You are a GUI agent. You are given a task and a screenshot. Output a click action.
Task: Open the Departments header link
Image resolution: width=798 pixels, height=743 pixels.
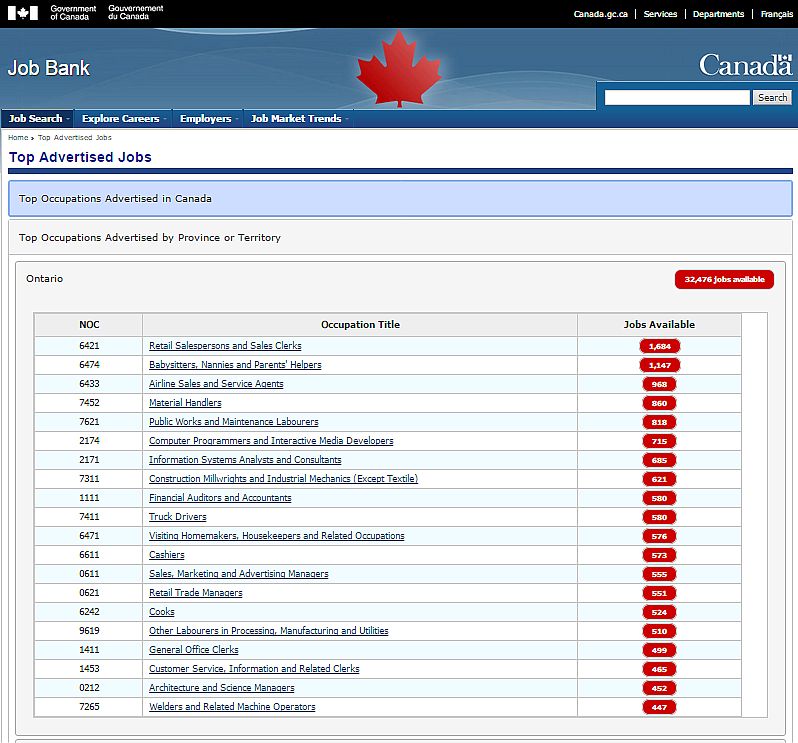[x=718, y=14]
